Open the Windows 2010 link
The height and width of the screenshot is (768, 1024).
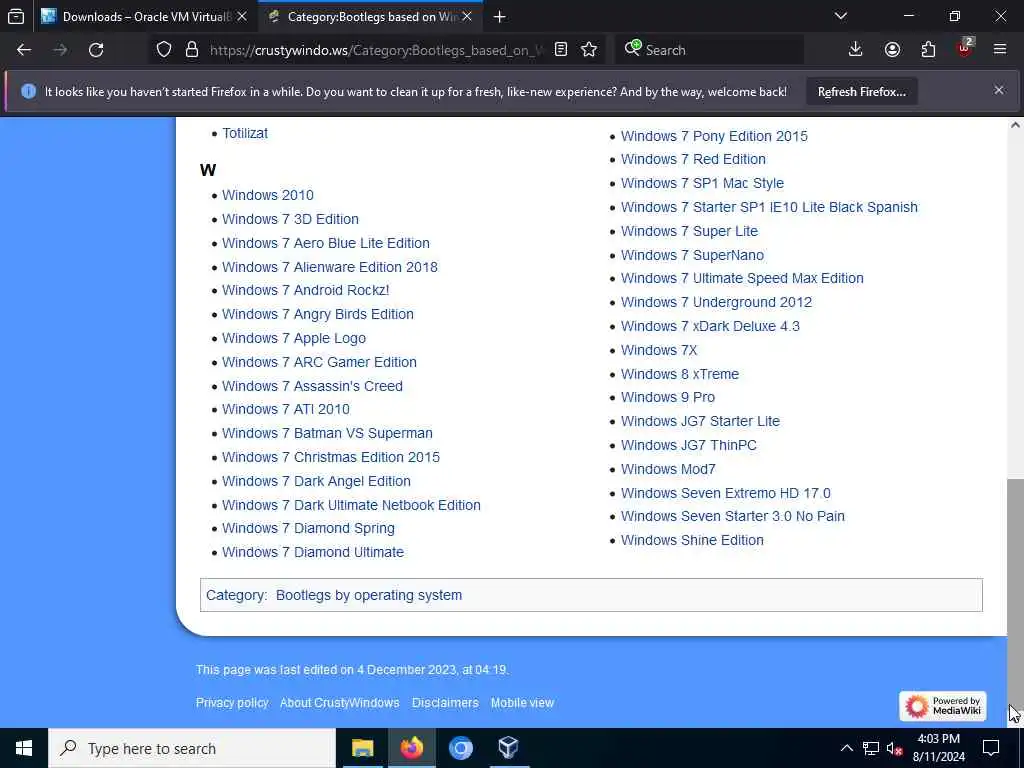pyautogui.click(x=268, y=195)
